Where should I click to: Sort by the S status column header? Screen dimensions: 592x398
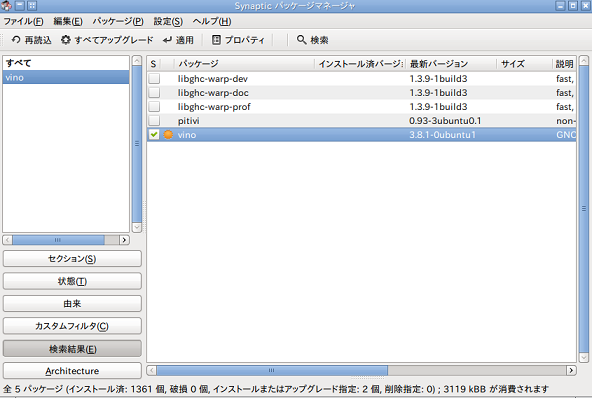pyautogui.click(x=154, y=64)
